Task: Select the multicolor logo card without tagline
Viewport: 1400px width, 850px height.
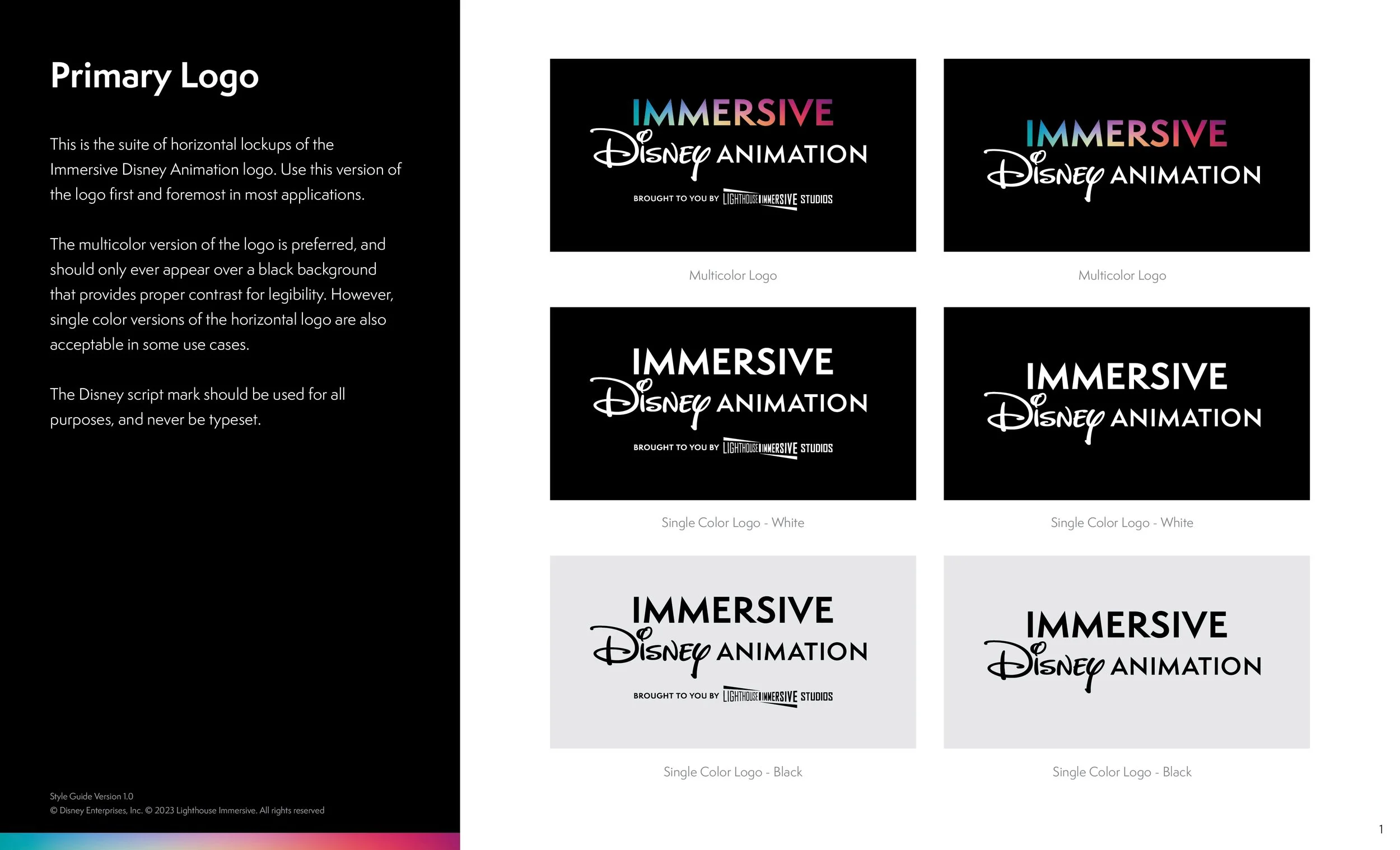Action: click(1127, 155)
